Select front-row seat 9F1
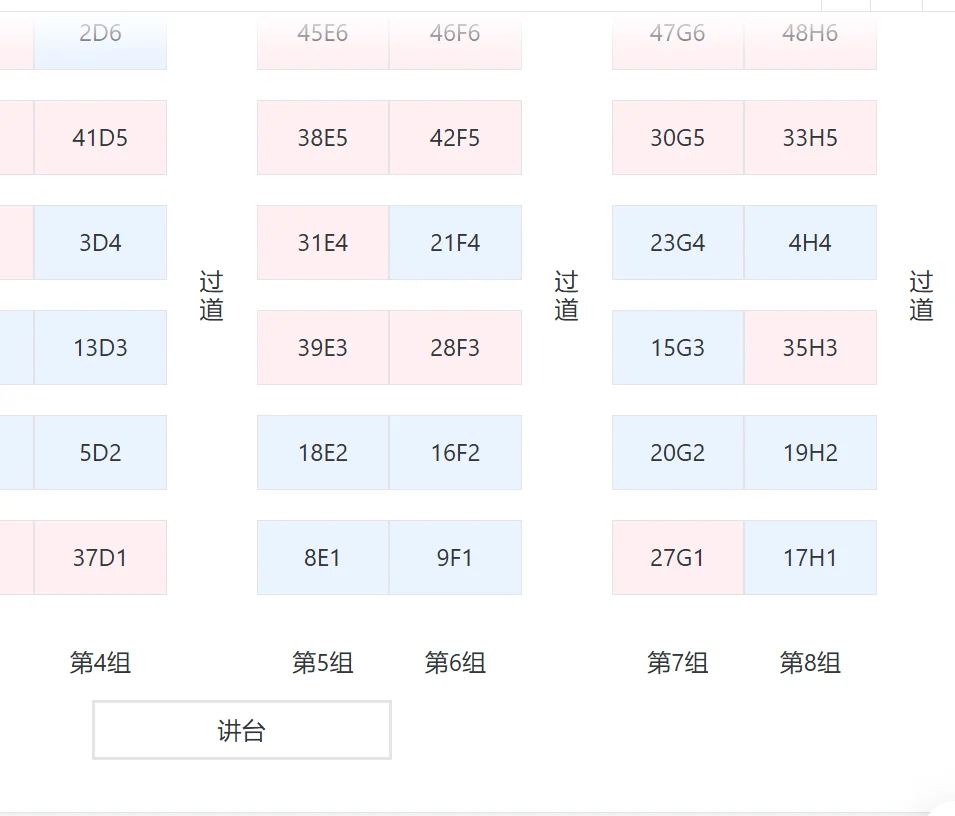The image size is (955, 816). pyautogui.click(x=455, y=558)
